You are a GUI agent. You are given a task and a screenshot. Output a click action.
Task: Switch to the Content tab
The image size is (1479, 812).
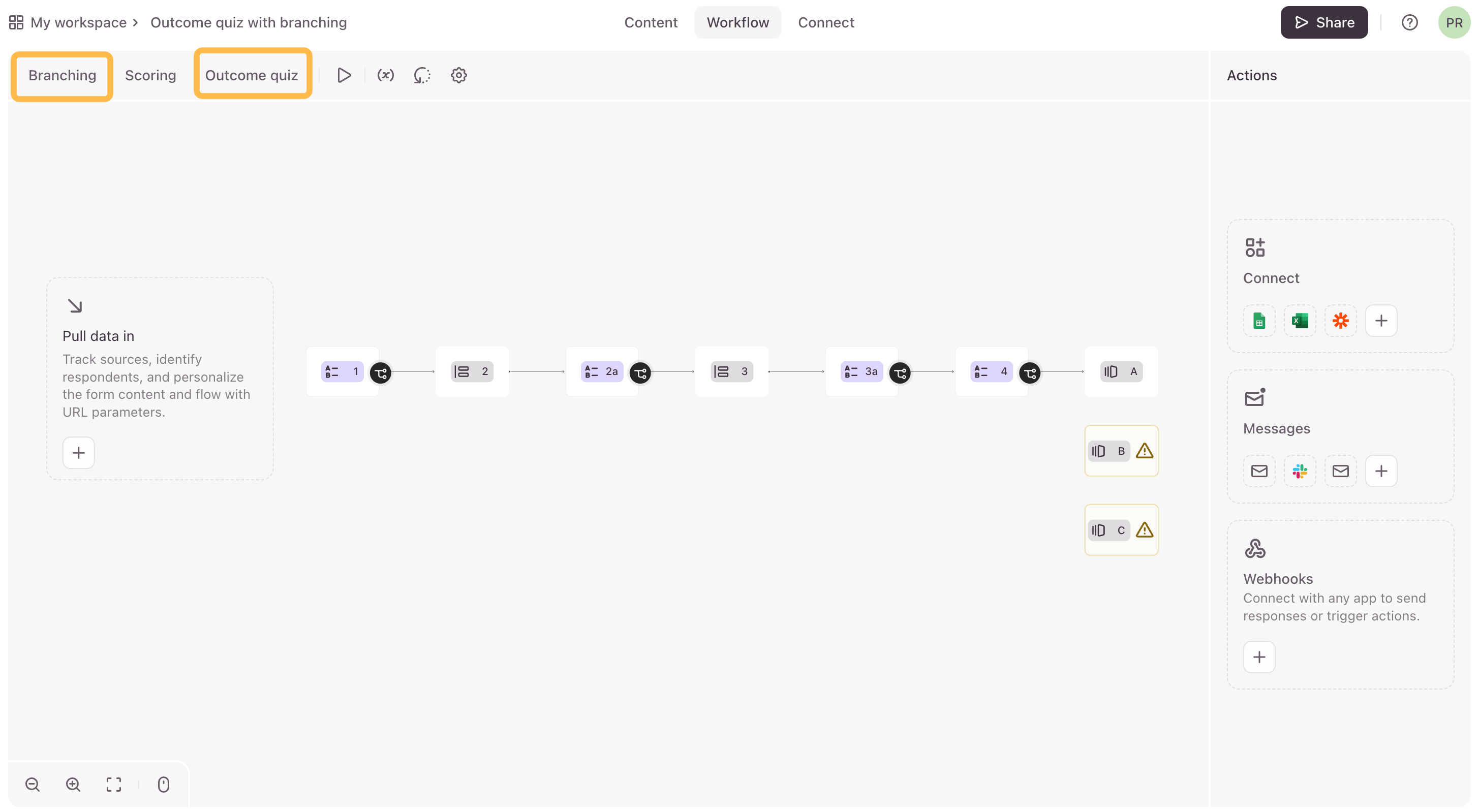coord(651,22)
